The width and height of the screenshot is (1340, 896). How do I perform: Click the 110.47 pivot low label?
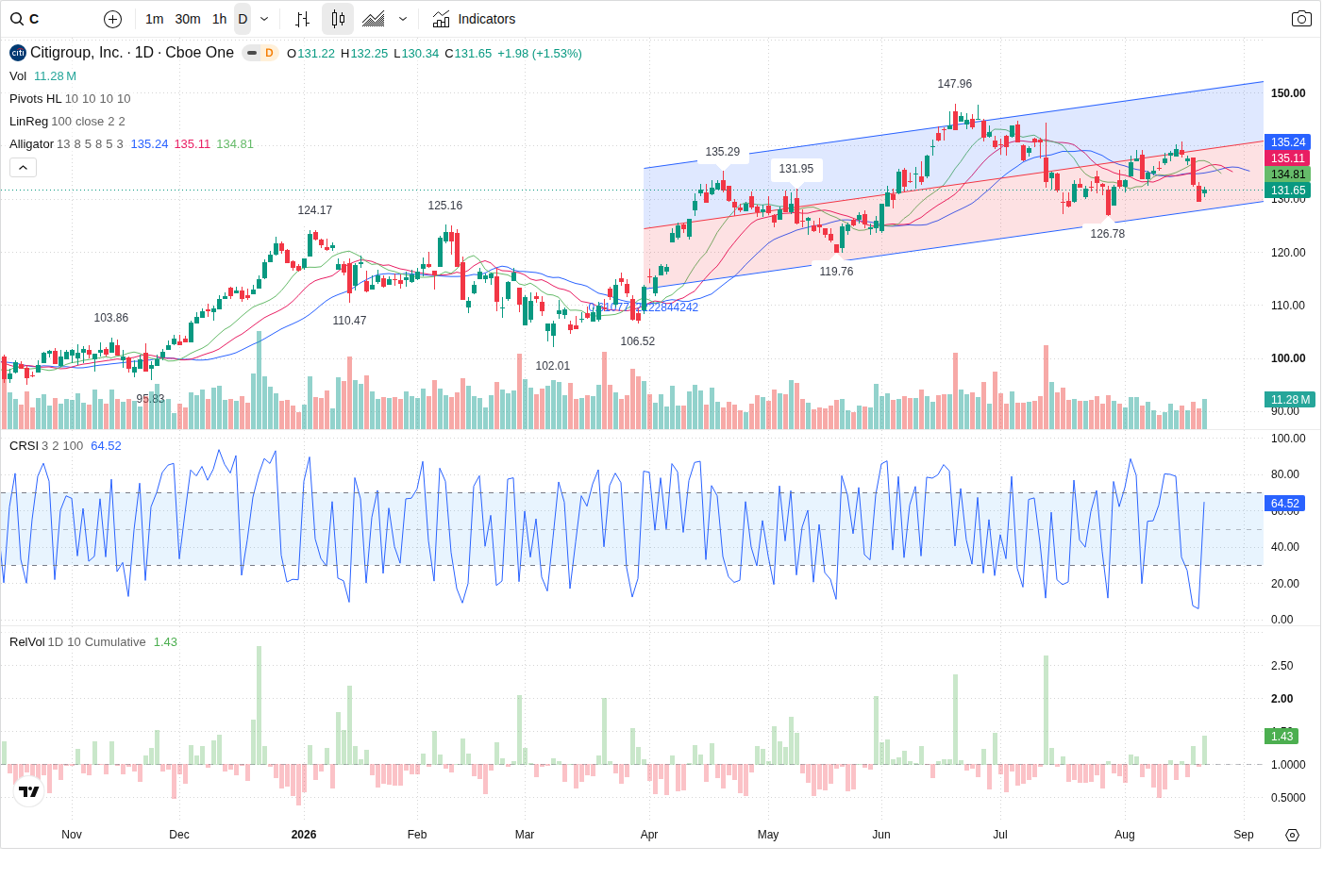(x=350, y=321)
